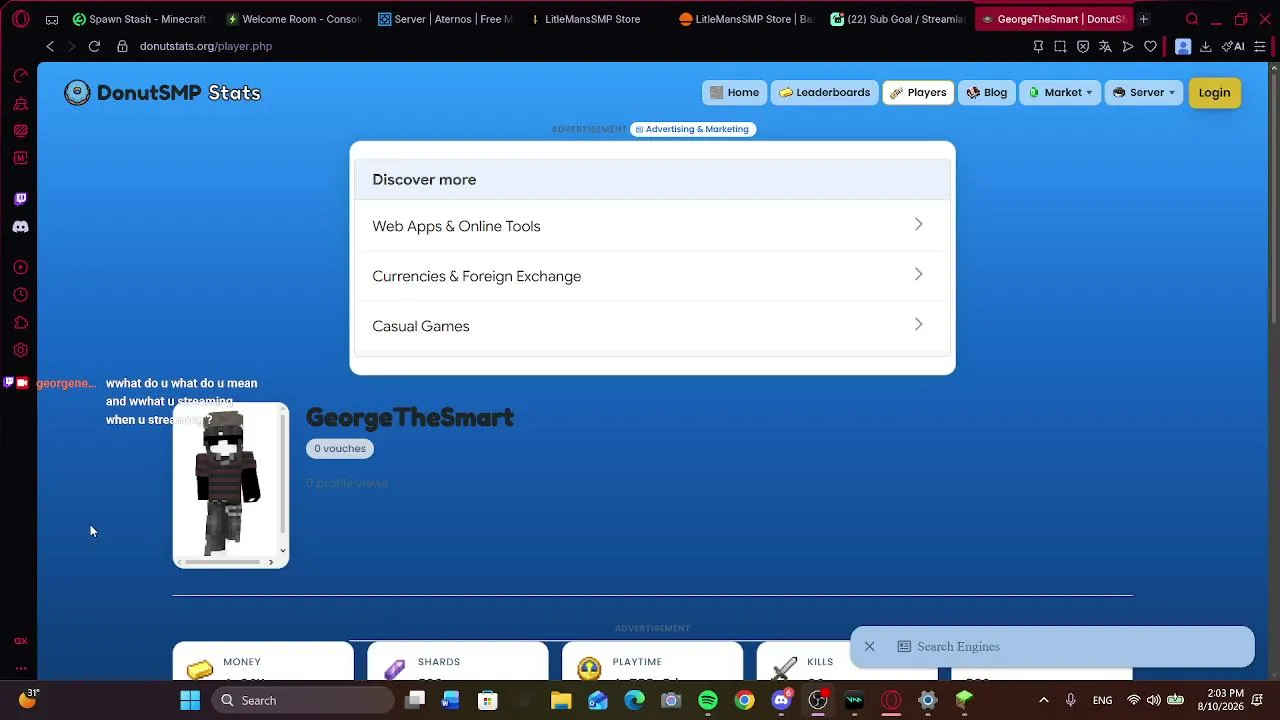The image size is (1280, 720).
Task: Close the Search Engines popup
Action: click(870, 647)
